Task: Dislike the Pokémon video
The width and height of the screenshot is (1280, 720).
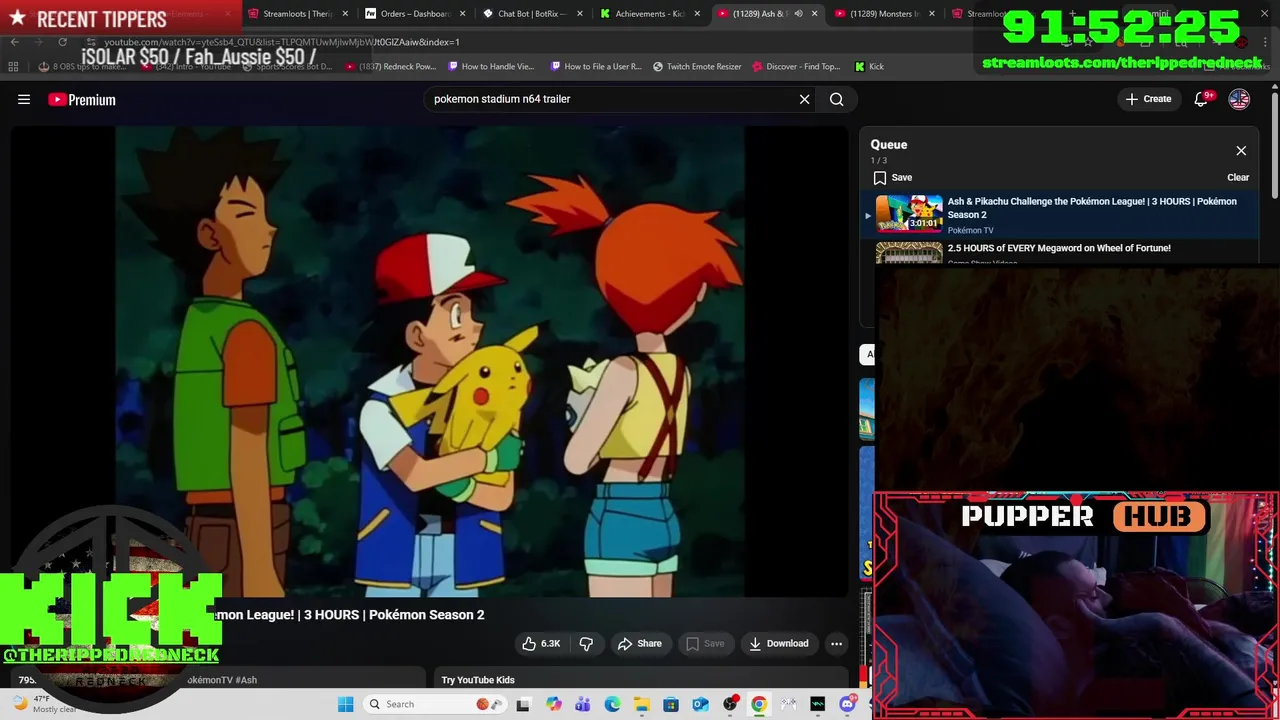Action: pyautogui.click(x=586, y=644)
